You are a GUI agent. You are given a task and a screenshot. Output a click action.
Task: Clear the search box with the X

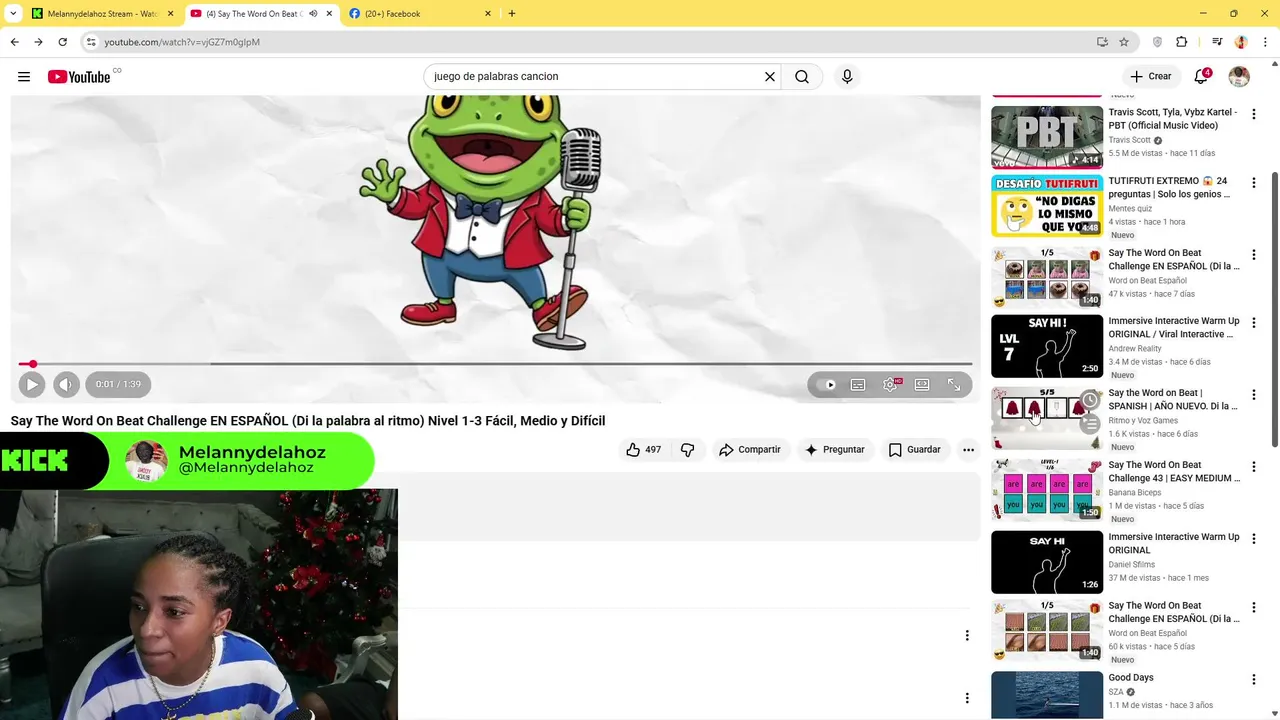click(770, 77)
